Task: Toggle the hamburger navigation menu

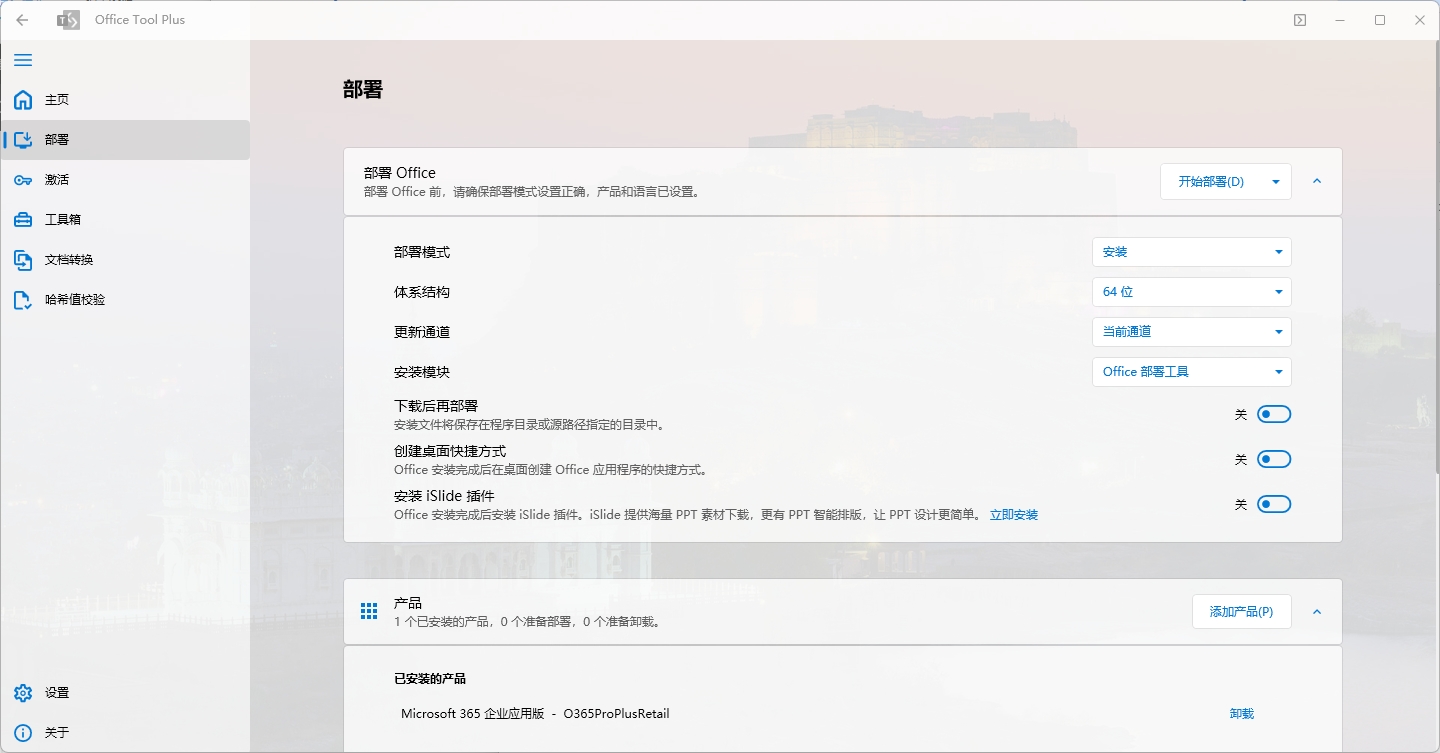Action: coord(23,60)
